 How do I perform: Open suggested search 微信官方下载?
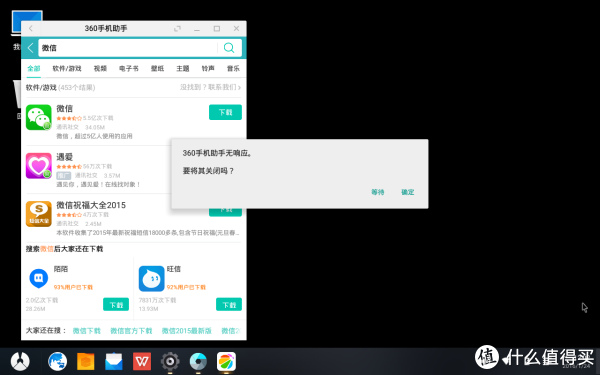[x=131, y=331]
